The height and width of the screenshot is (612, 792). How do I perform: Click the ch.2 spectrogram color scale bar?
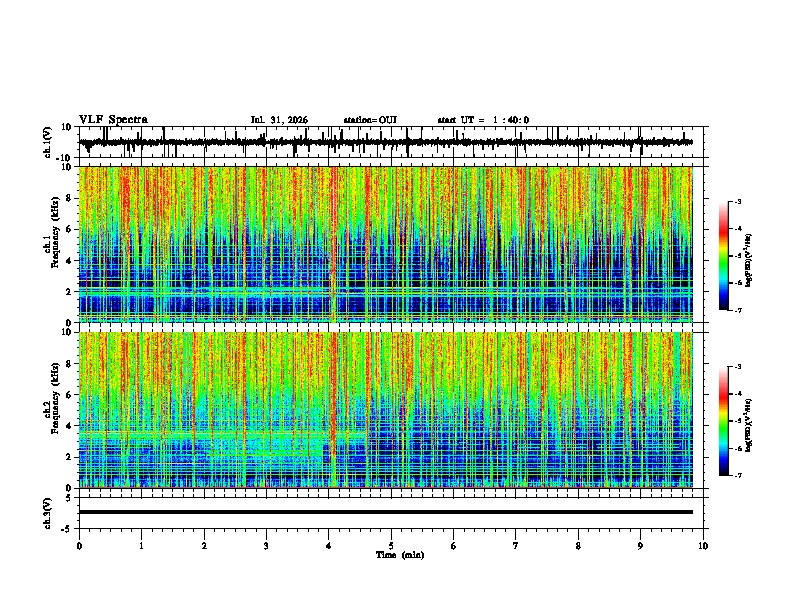point(723,421)
